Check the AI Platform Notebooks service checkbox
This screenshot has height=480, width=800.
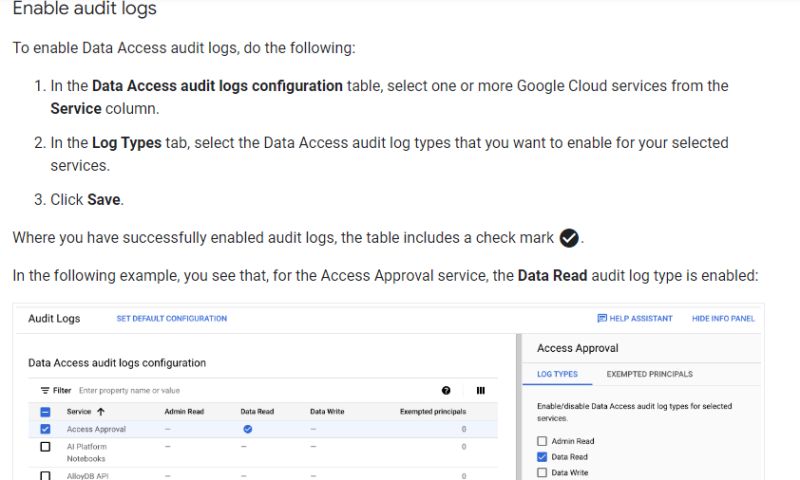[45, 447]
